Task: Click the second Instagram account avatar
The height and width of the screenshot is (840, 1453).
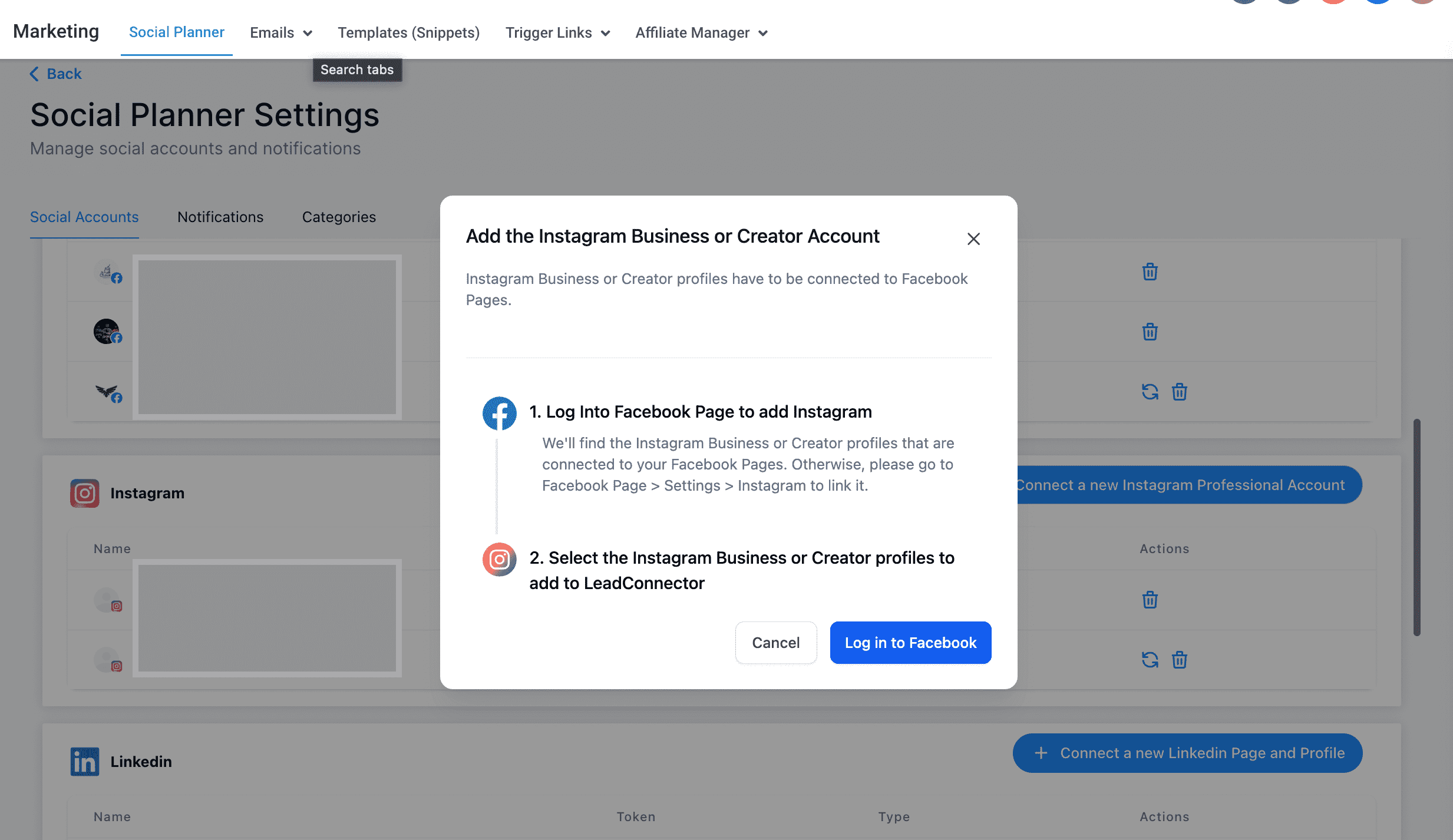Action: pyautogui.click(x=107, y=660)
